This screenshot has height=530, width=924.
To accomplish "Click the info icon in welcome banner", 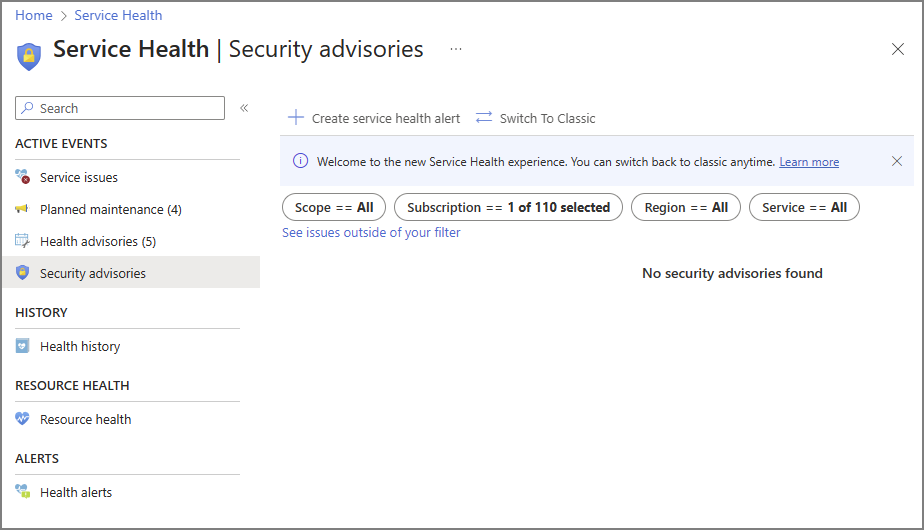I will [301, 161].
